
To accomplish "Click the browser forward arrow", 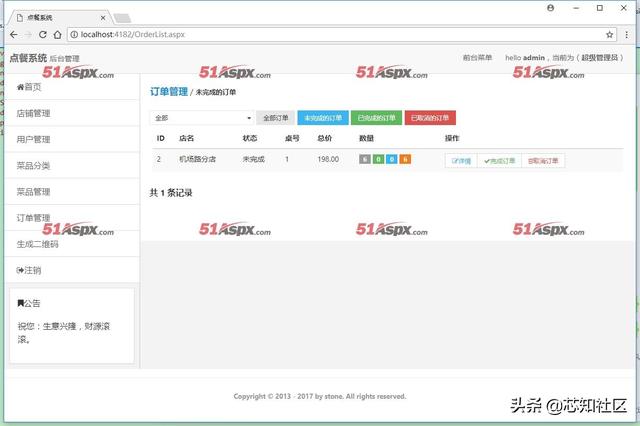I will [x=28, y=35].
